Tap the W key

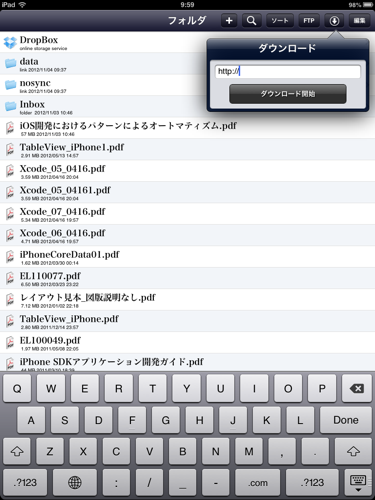(51, 388)
